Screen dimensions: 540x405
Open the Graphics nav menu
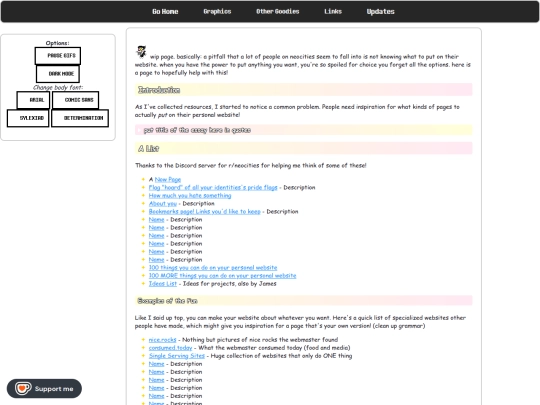pyautogui.click(x=217, y=11)
